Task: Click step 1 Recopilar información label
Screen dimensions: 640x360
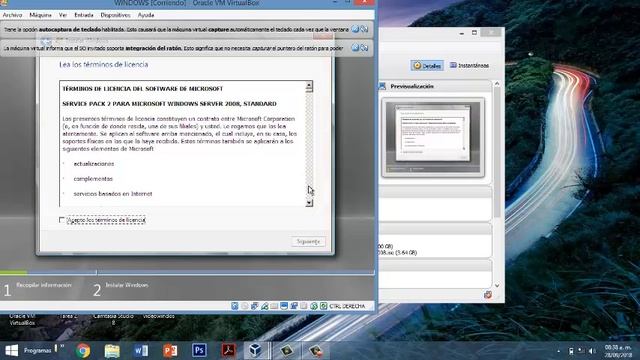Action: pos(44,285)
